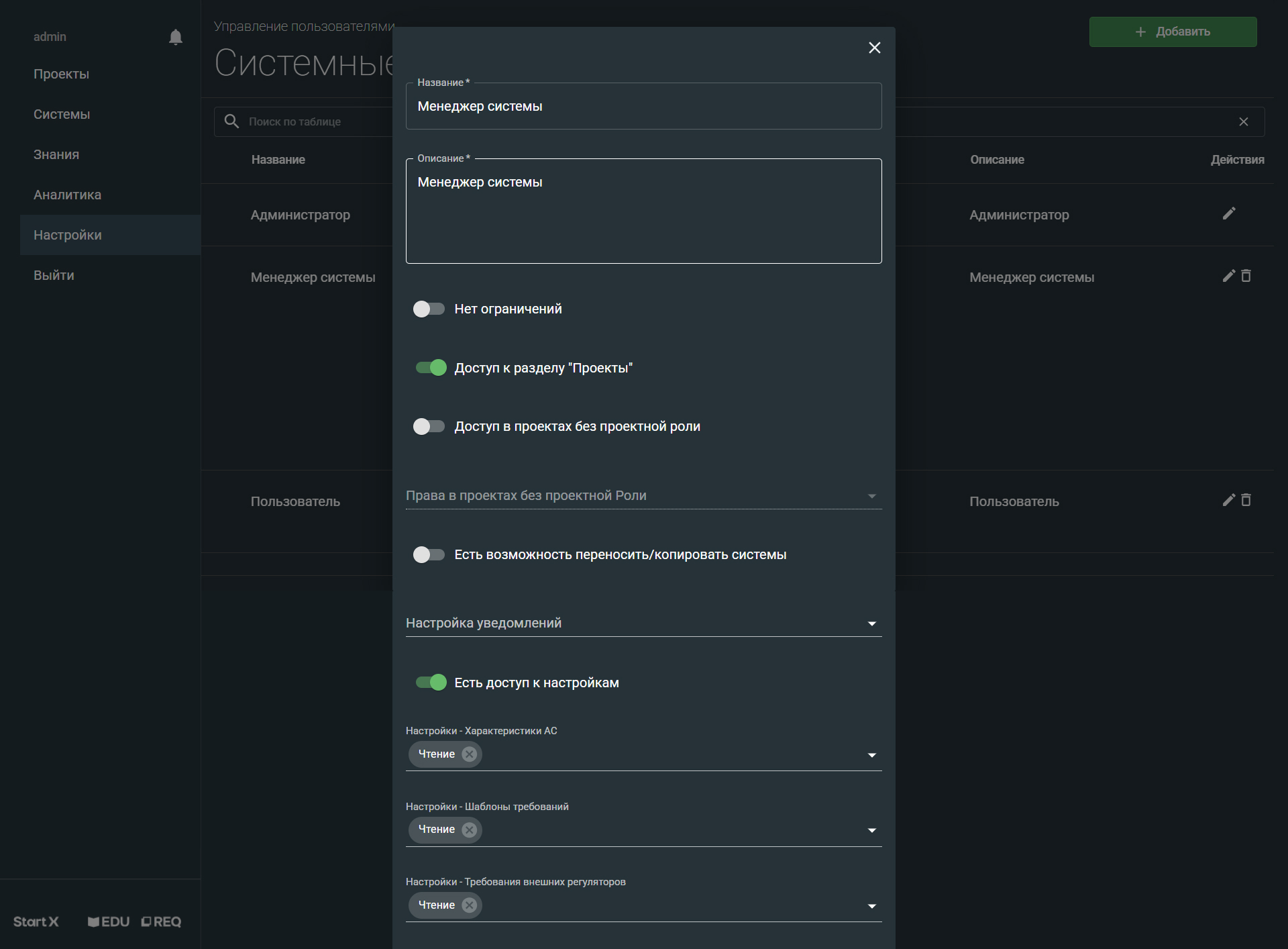
Task: Go to Аналитика sidebar section
Action: coord(67,195)
